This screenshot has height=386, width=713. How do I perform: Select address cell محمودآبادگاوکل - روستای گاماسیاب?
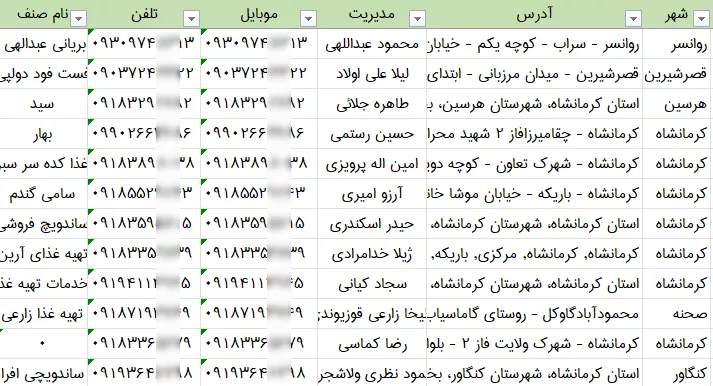(535, 314)
